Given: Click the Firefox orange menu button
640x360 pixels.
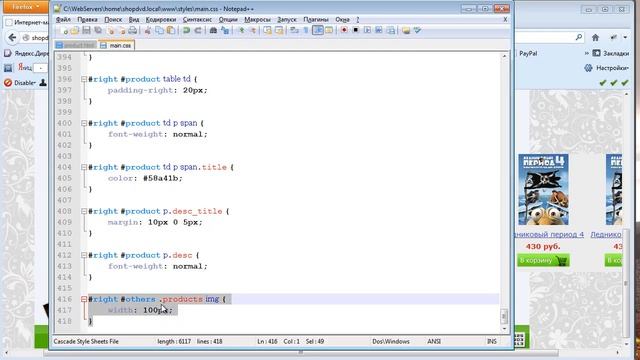Looking at the screenshot, I should pos(25,7).
